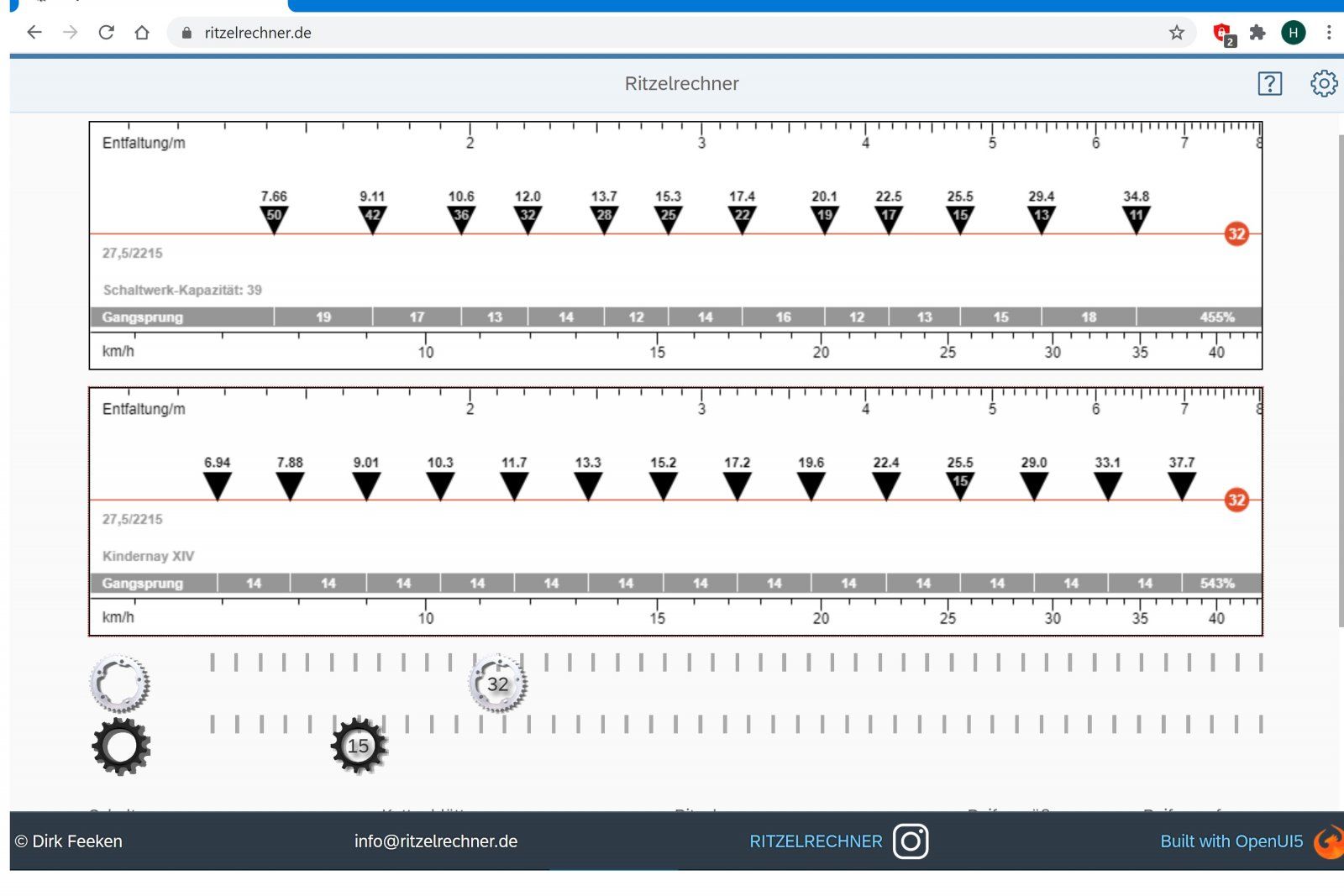This screenshot has width=1344, height=896.
Task: Click the info@ritzelrechner.de email link
Action: [435, 841]
